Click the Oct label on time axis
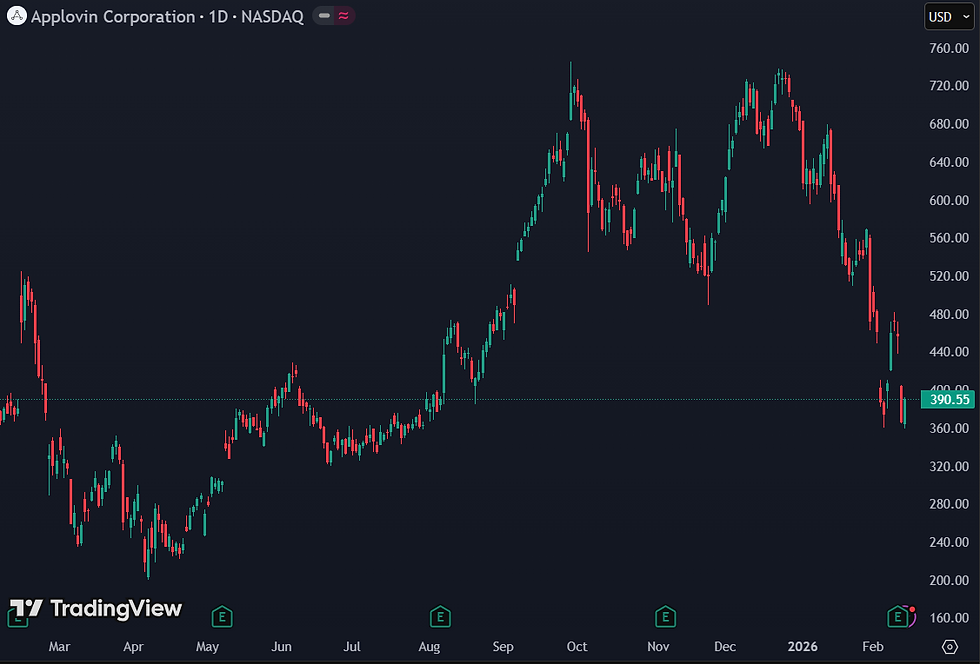Viewport: 980px width, 664px height. (x=577, y=646)
